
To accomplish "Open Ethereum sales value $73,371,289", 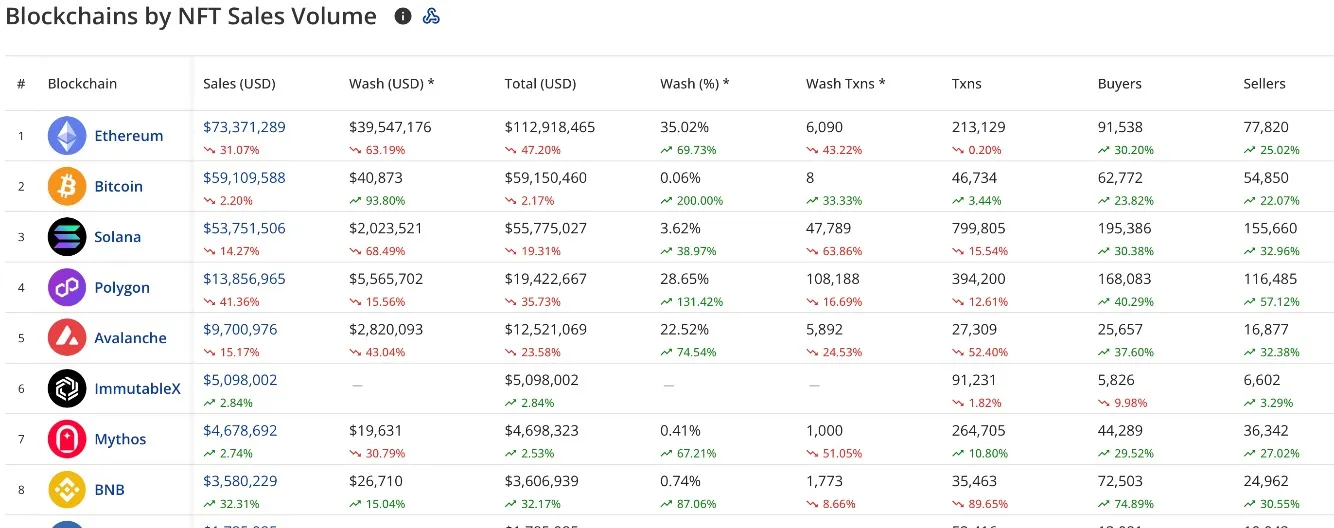I will (244, 127).
